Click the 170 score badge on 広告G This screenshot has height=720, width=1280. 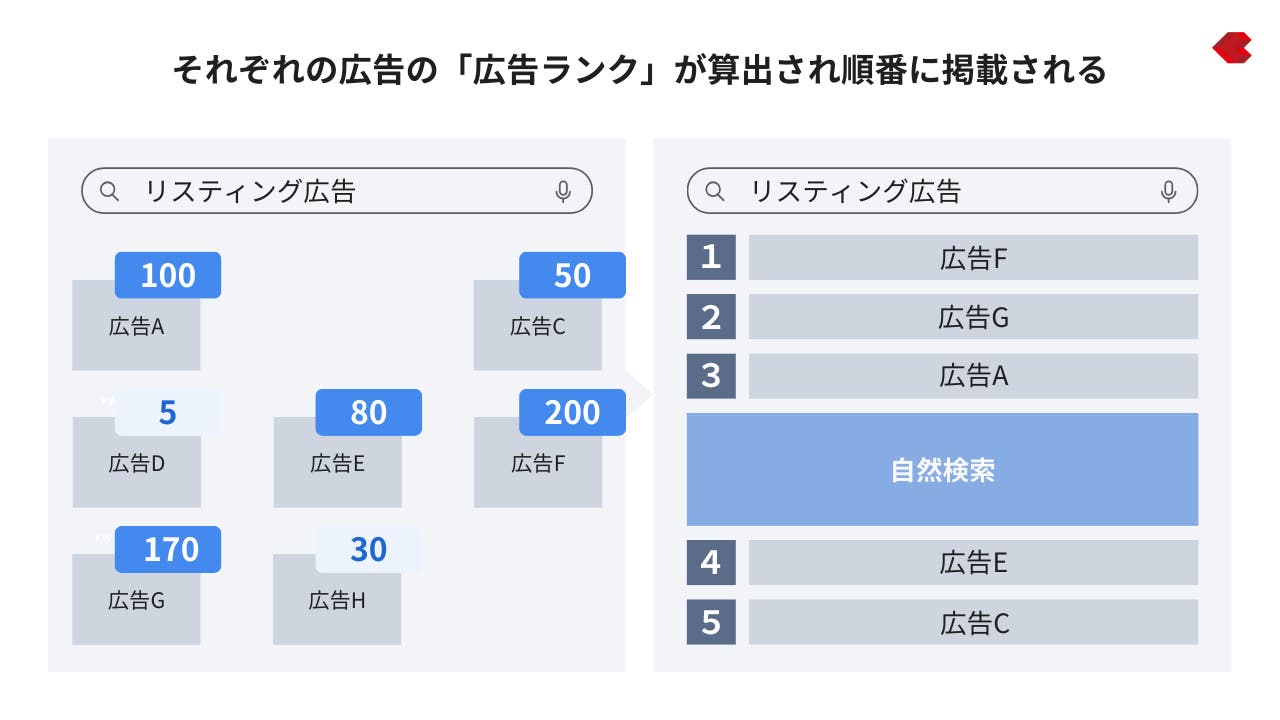tap(168, 549)
